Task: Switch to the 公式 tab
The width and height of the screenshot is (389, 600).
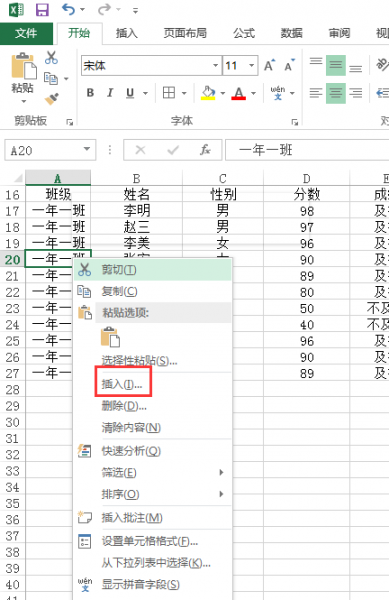Action: (x=244, y=34)
